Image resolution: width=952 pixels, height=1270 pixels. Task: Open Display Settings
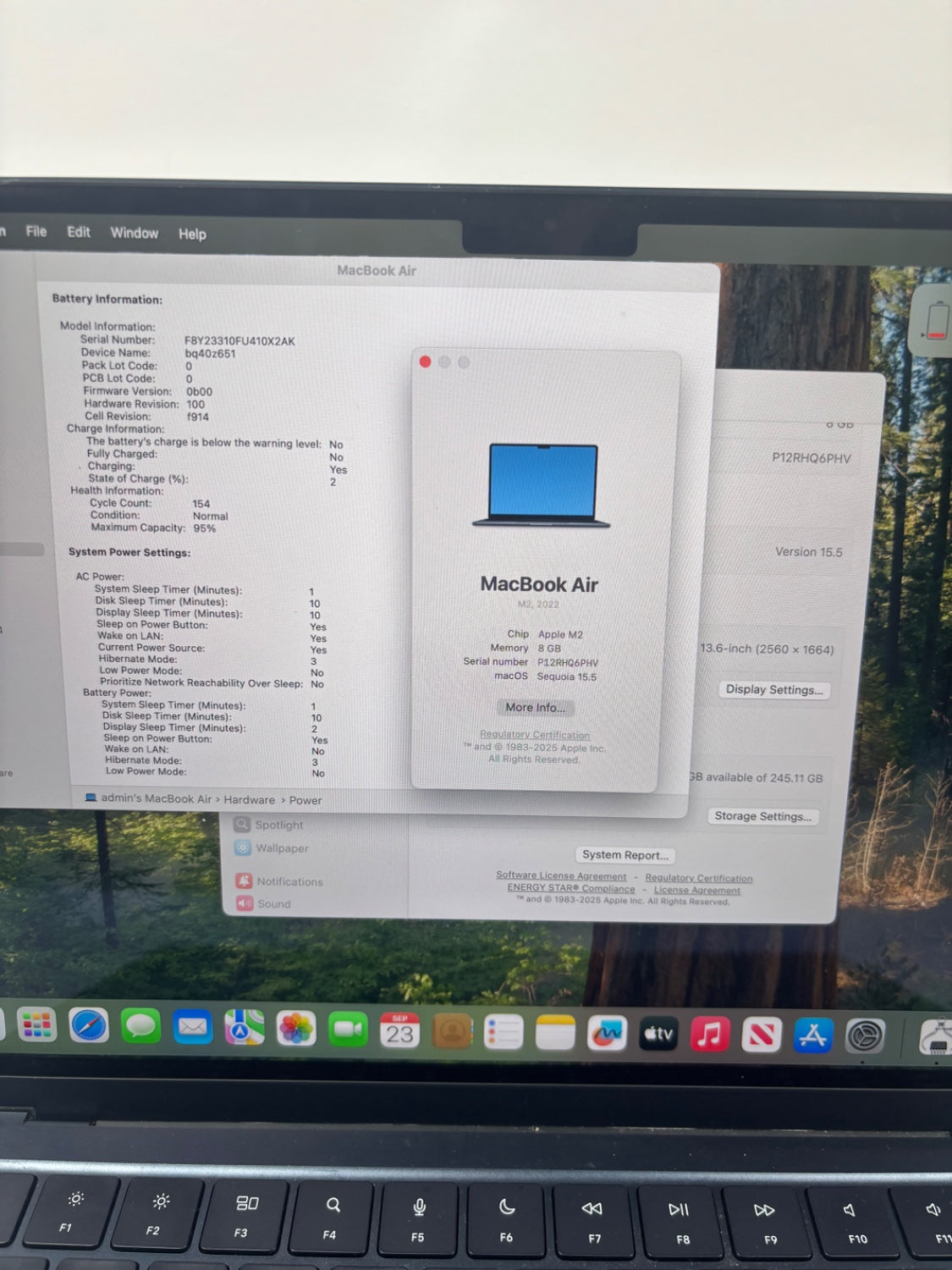point(773,690)
